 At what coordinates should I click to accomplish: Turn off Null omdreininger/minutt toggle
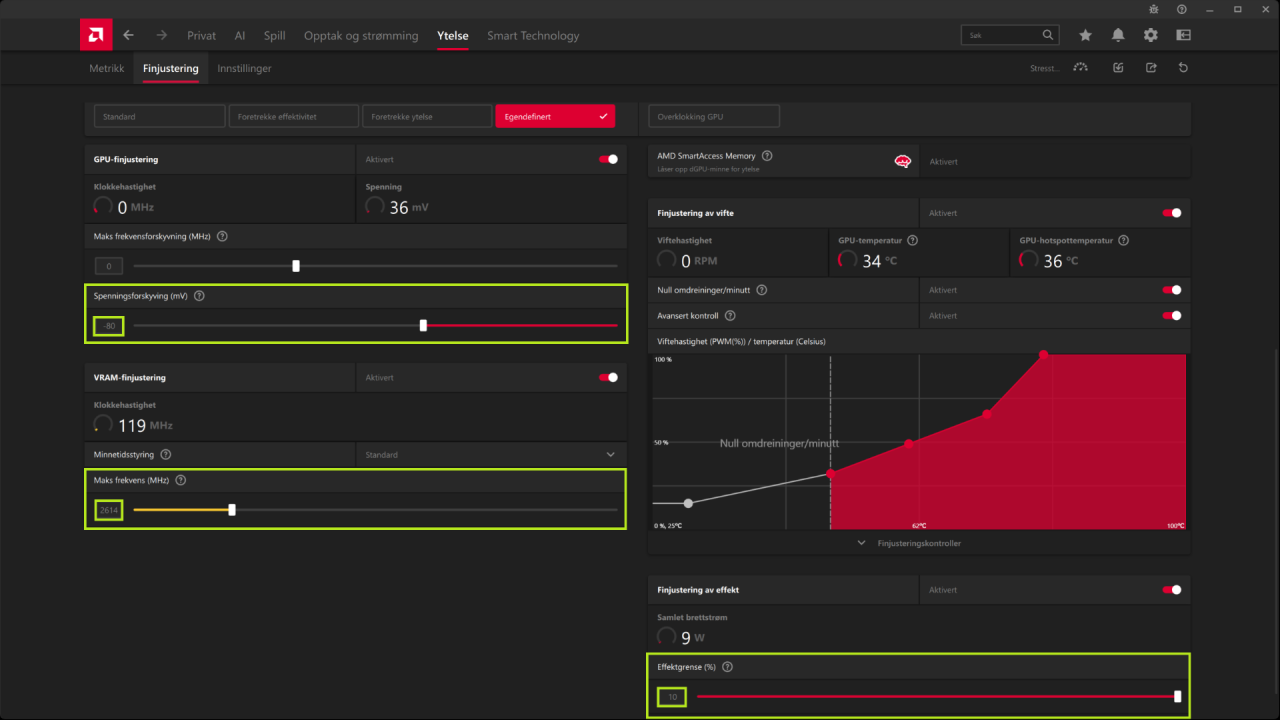click(x=1171, y=290)
